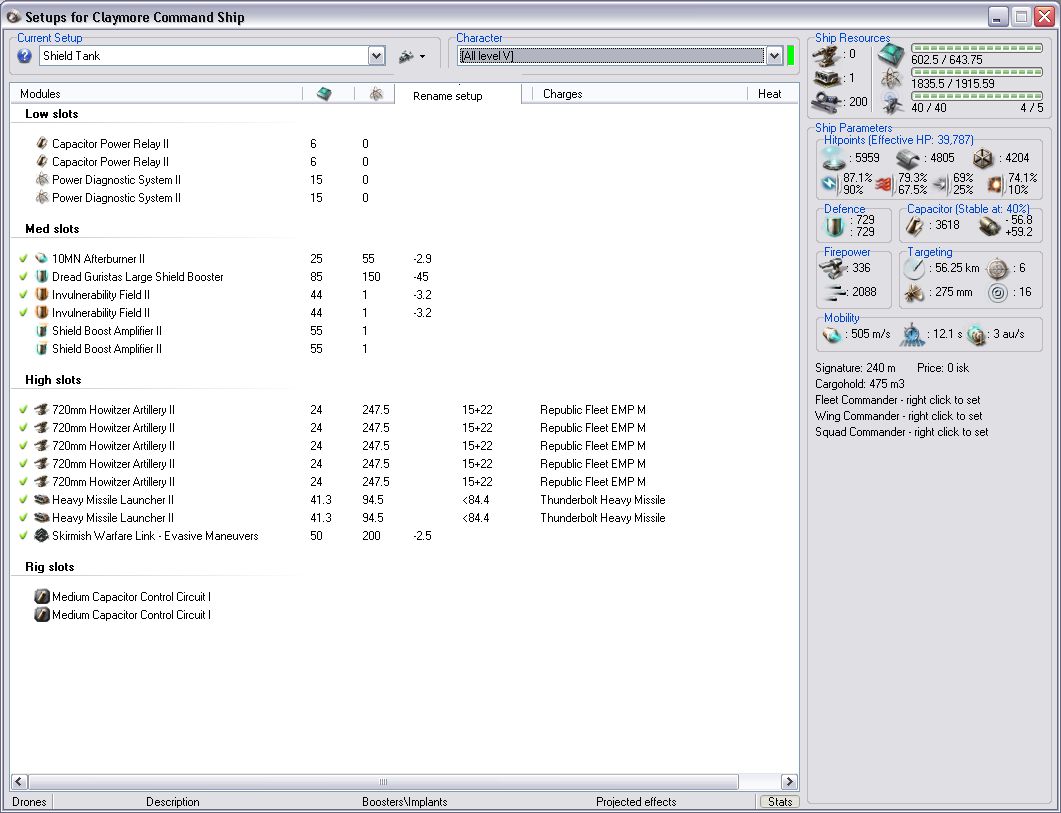1061x813 pixels.
Task: Toggle the first 720mm Howitzer Artillery checkmark
Action: [23, 410]
